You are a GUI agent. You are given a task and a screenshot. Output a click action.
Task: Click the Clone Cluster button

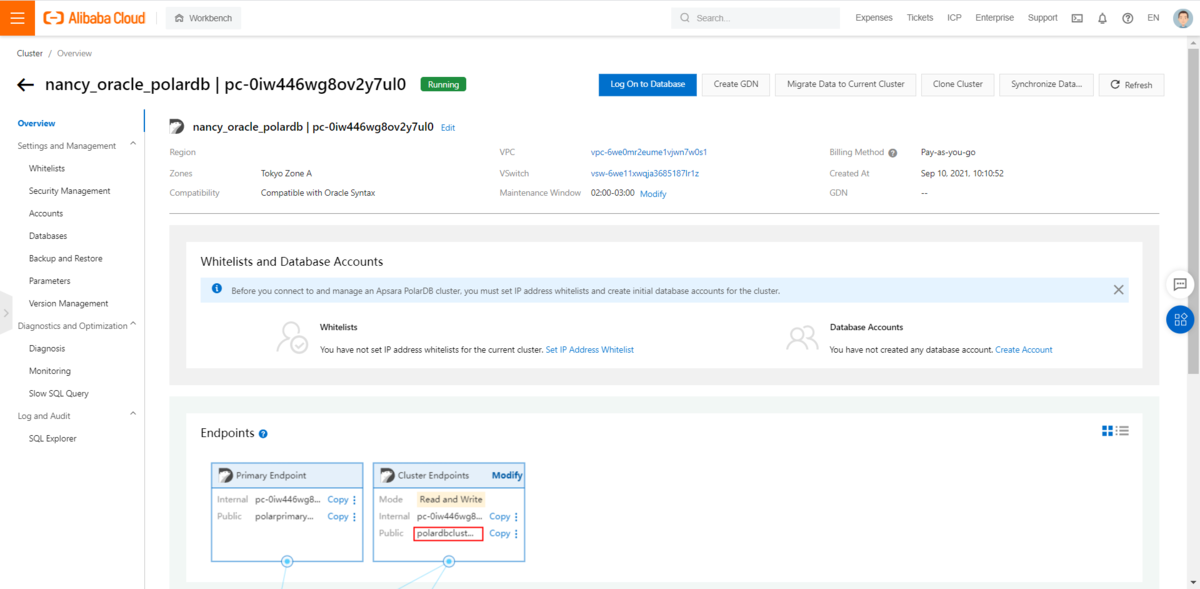[957, 85]
